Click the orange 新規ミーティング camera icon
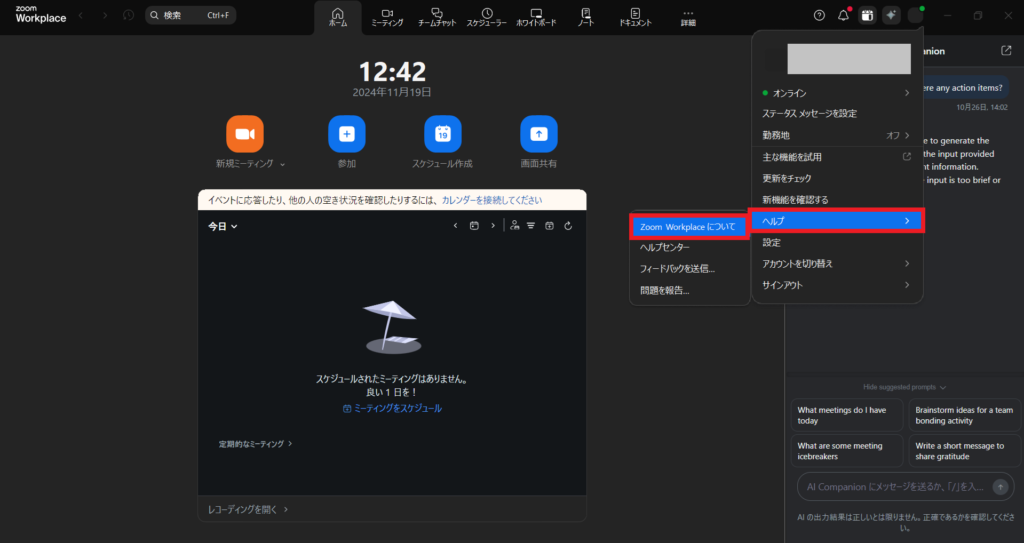The height and width of the screenshot is (543, 1024). [x=244, y=134]
